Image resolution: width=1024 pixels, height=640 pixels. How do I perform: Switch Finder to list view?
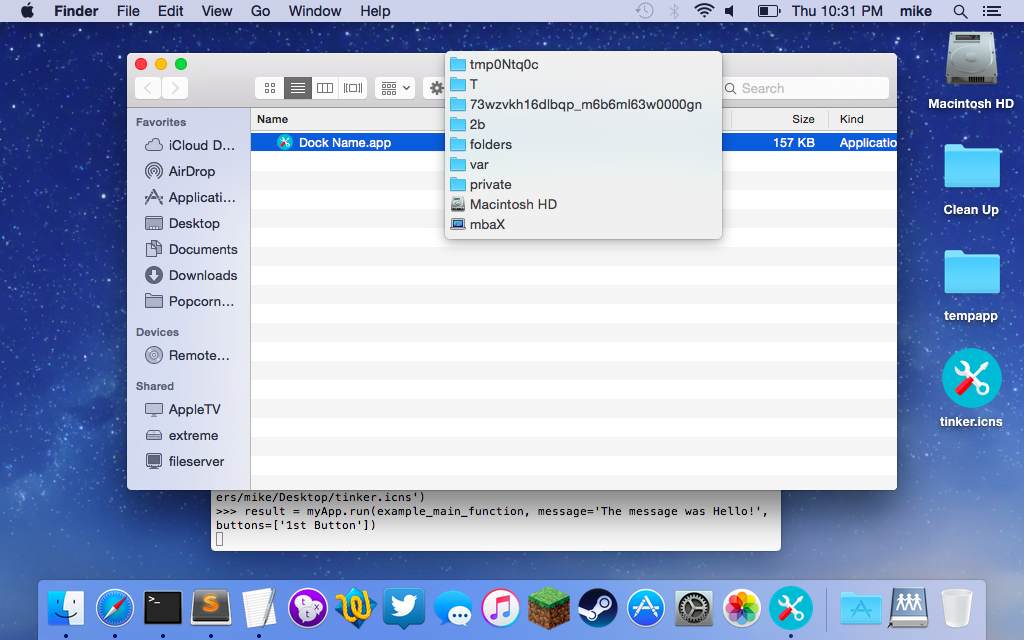click(x=297, y=88)
